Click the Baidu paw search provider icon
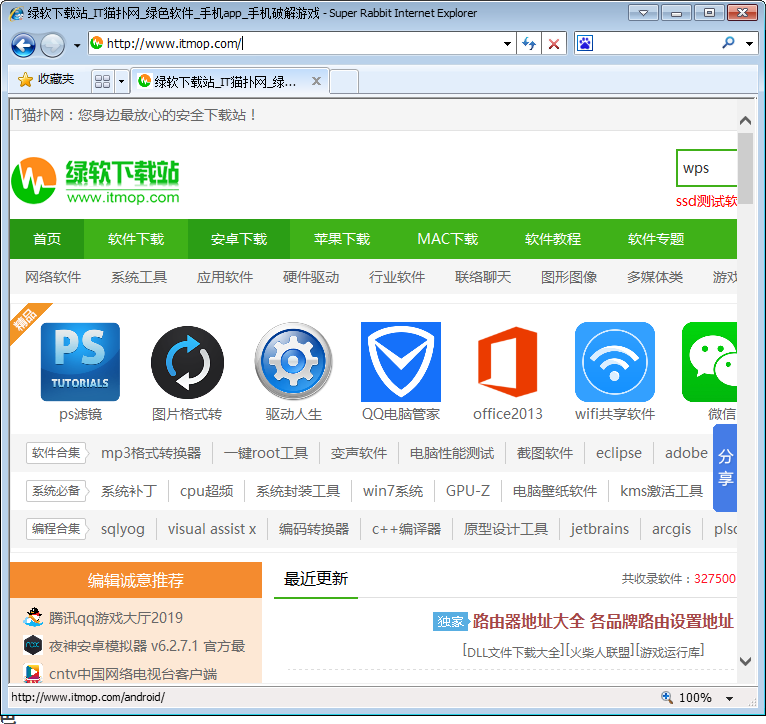 (x=586, y=44)
